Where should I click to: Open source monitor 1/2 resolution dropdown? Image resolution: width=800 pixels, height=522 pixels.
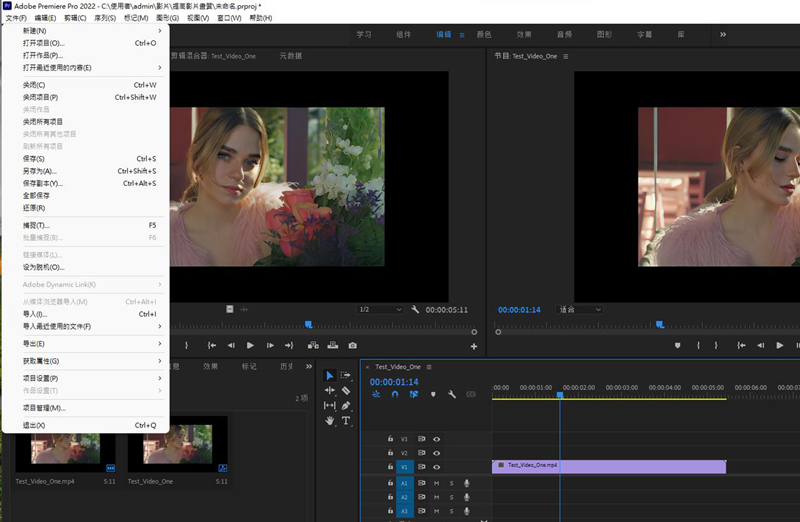click(380, 310)
